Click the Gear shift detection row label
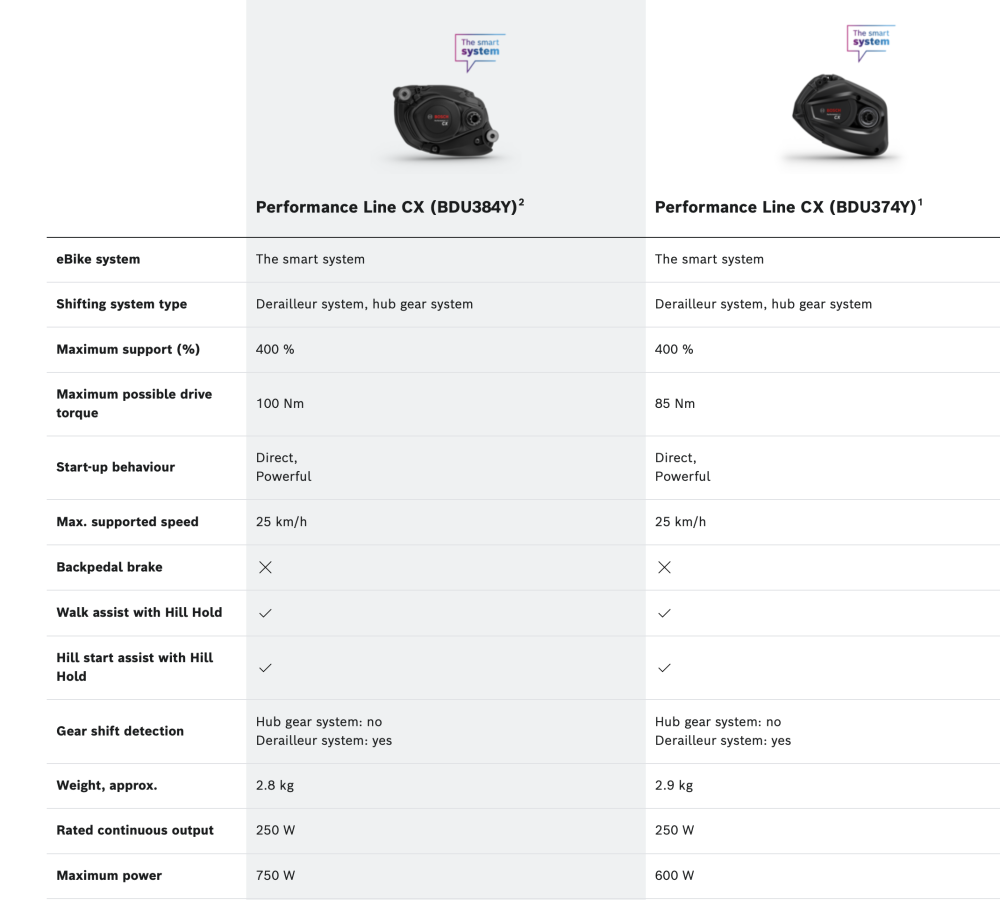 (120, 731)
